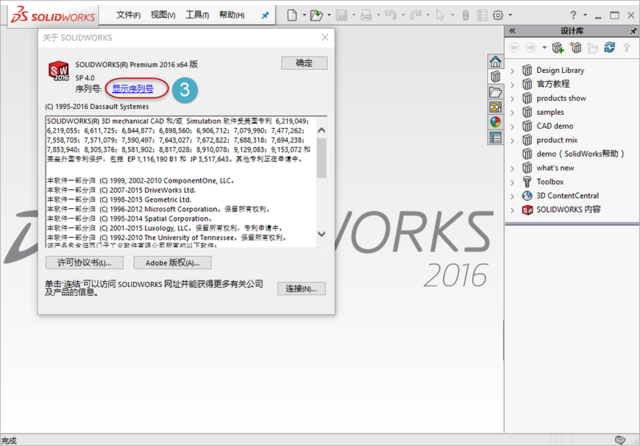Click the Rebuild traffic light icon
The width and height of the screenshot is (640, 446).
(465, 15)
